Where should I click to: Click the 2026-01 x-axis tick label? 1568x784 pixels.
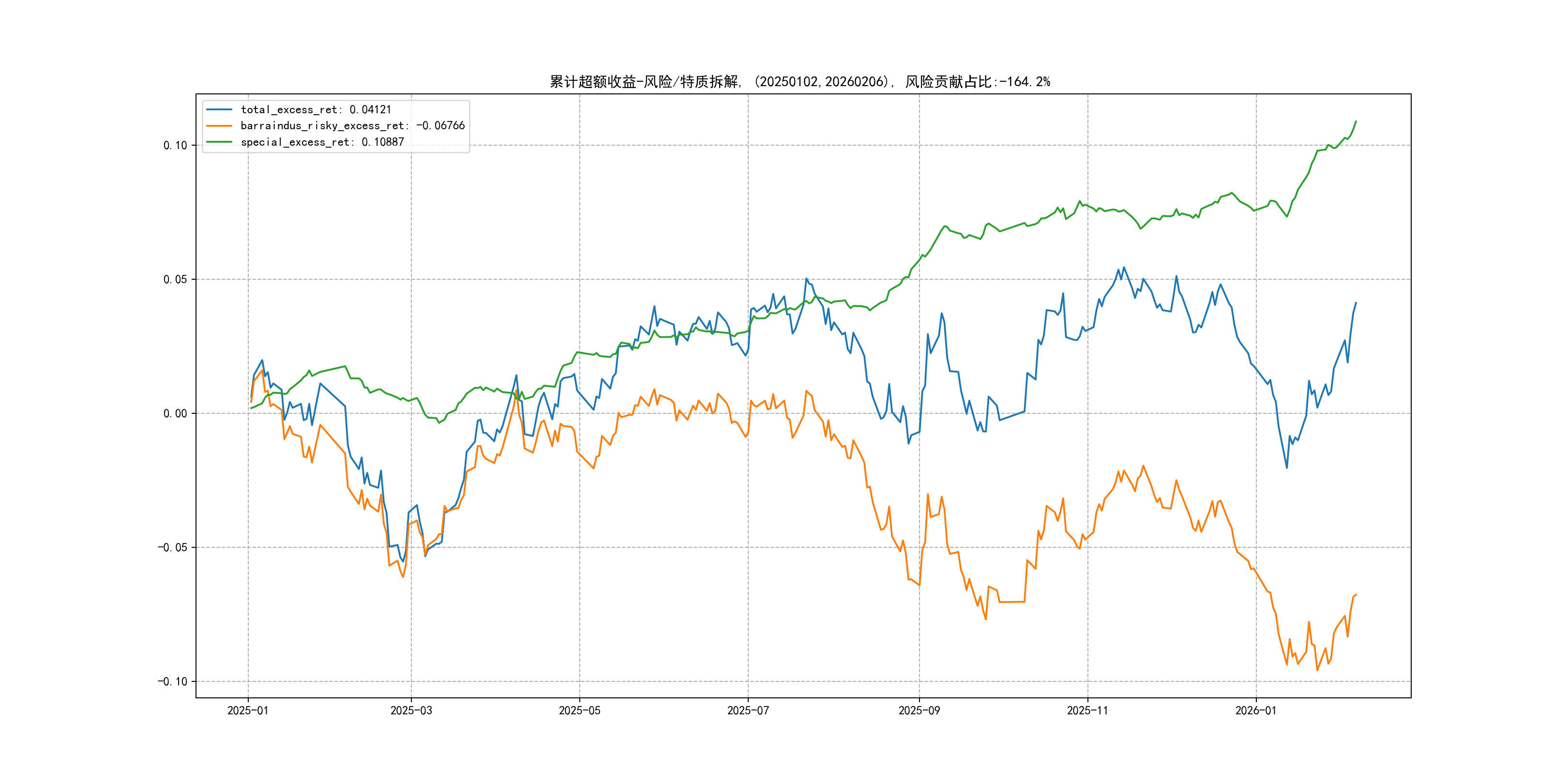point(1256,710)
